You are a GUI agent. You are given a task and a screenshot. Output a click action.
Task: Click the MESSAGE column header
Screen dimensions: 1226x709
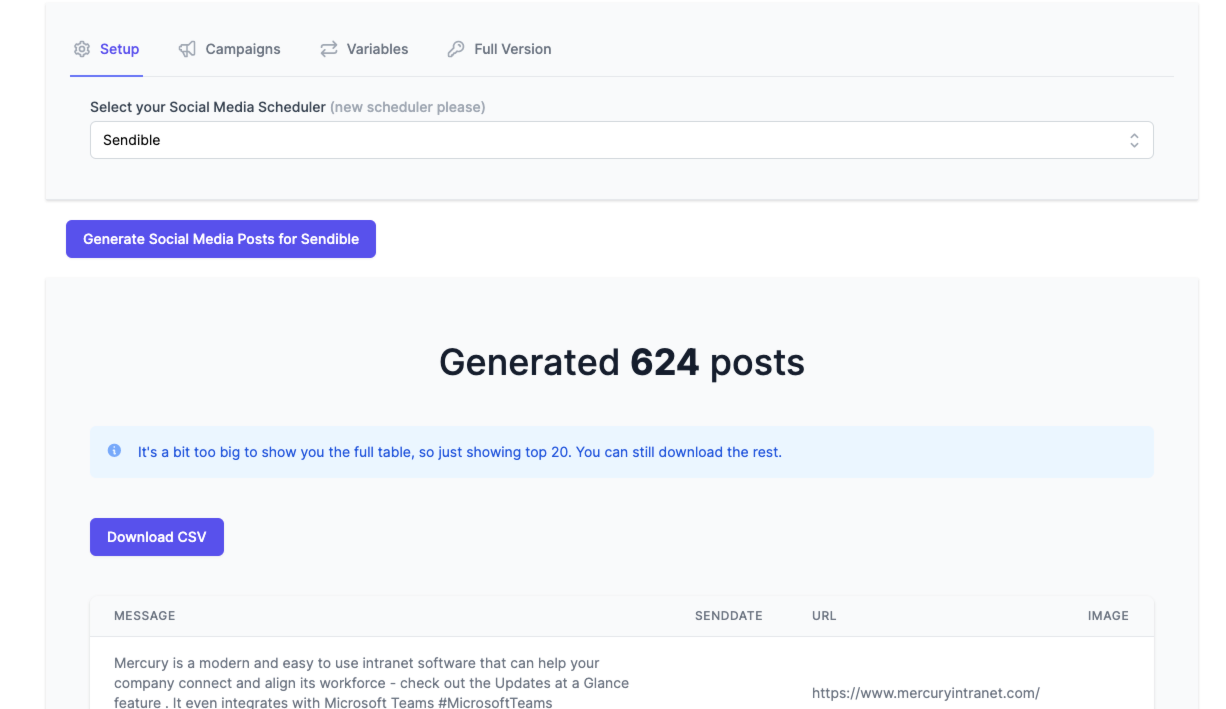[145, 616]
